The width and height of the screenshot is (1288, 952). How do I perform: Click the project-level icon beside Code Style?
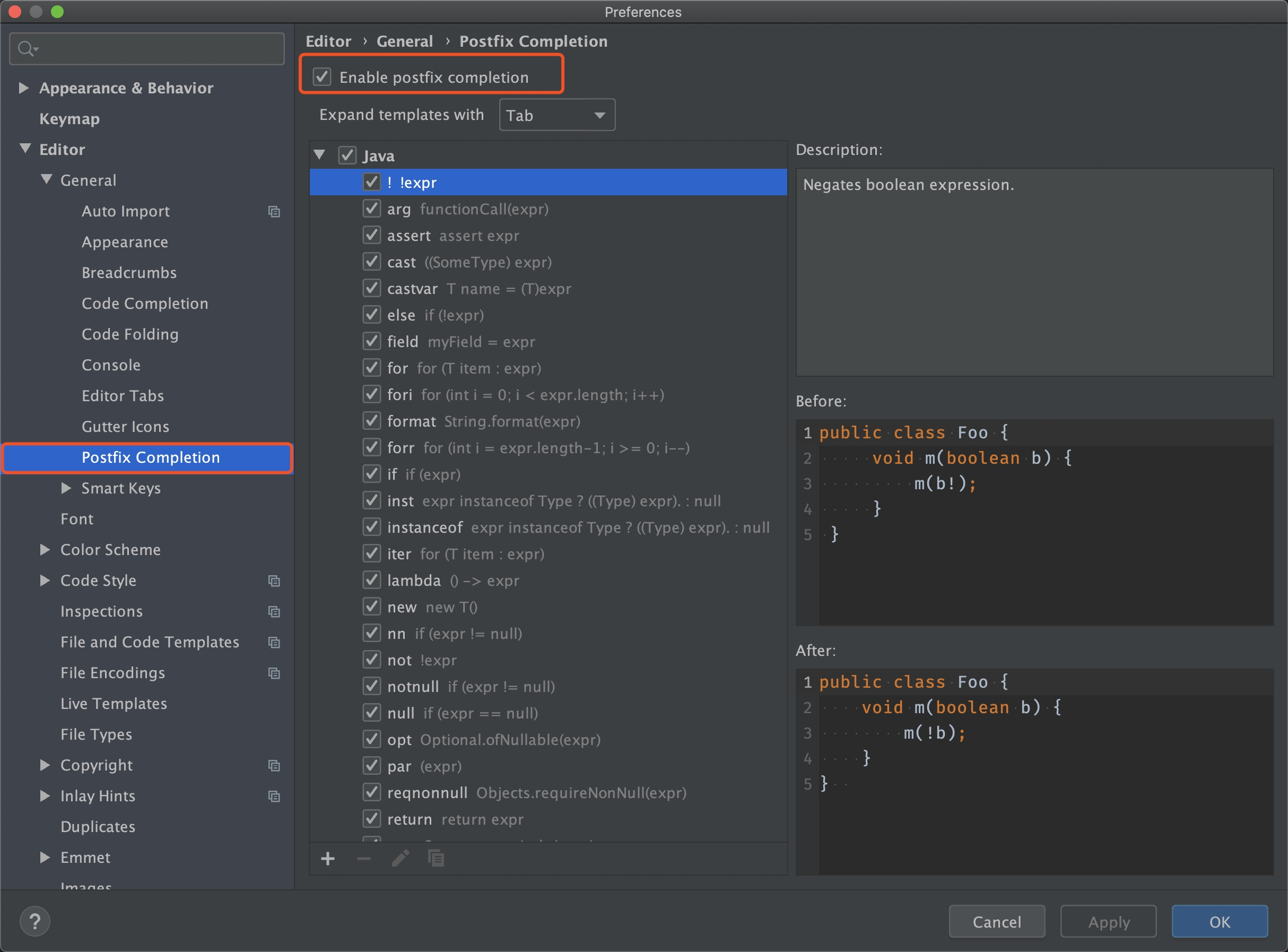[x=274, y=581]
